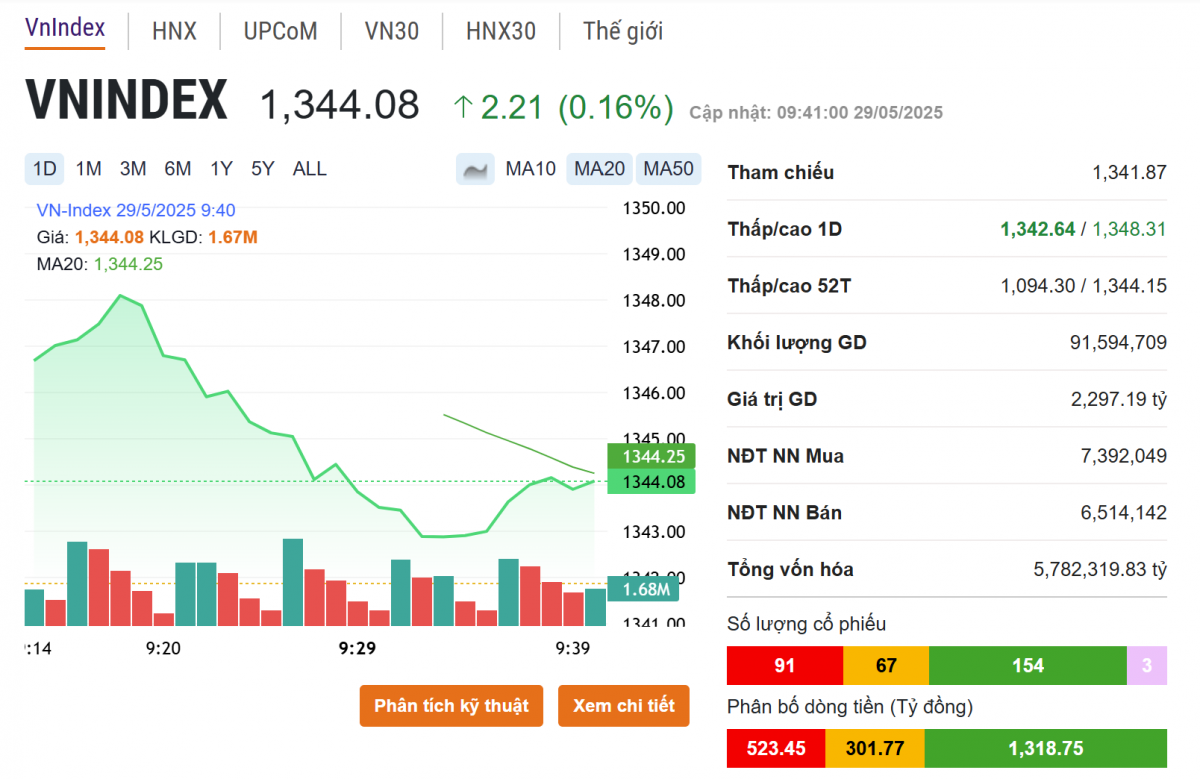Click the Số lượng cổ phiếu label
The image size is (1200, 779).
pos(807,624)
